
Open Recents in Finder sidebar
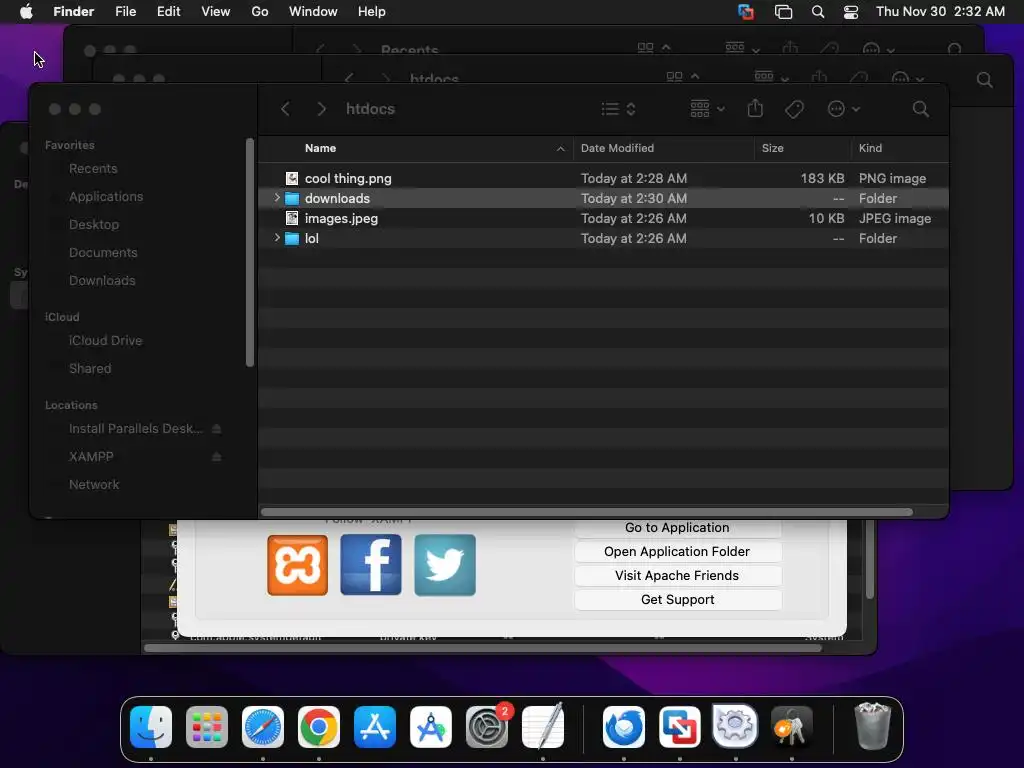coord(93,168)
